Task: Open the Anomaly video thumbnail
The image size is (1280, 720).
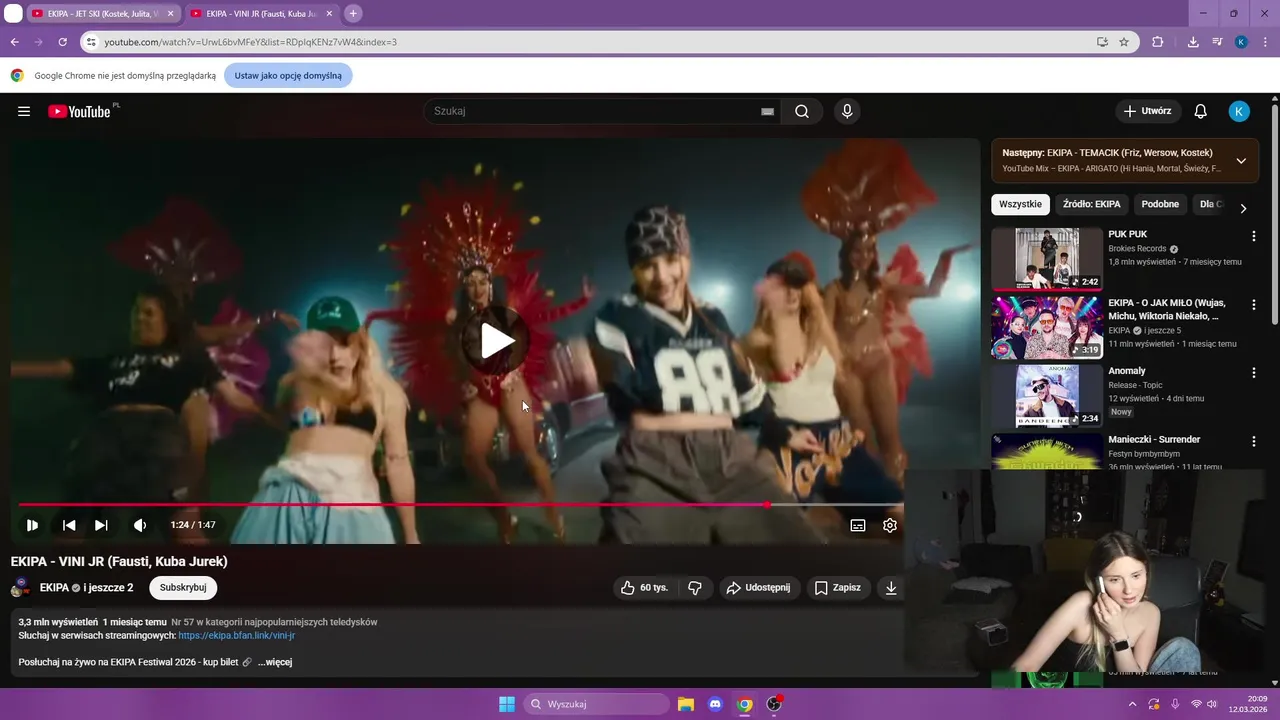Action: click(1047, 395)
